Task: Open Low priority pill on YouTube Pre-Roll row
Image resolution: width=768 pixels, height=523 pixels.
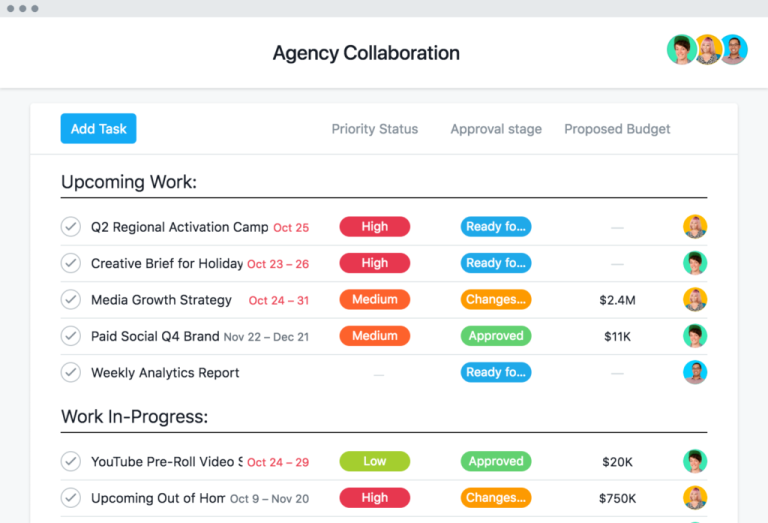Action: (x=375, y=461)
